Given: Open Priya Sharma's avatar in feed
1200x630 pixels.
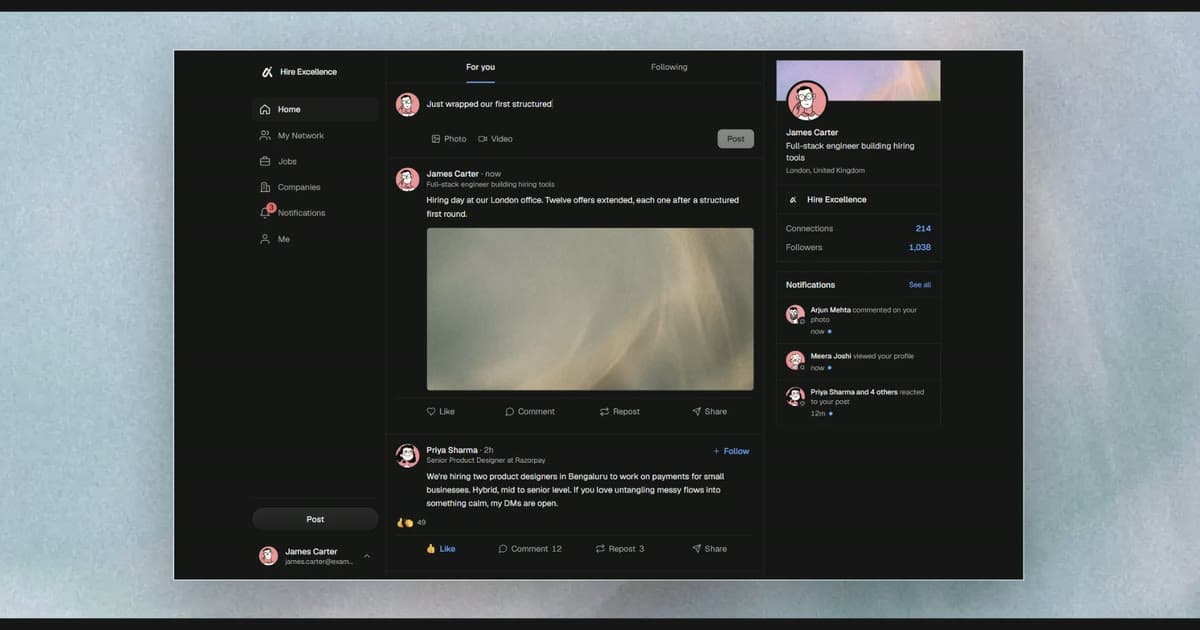Looking at the screenshot, I should point(407,456).
